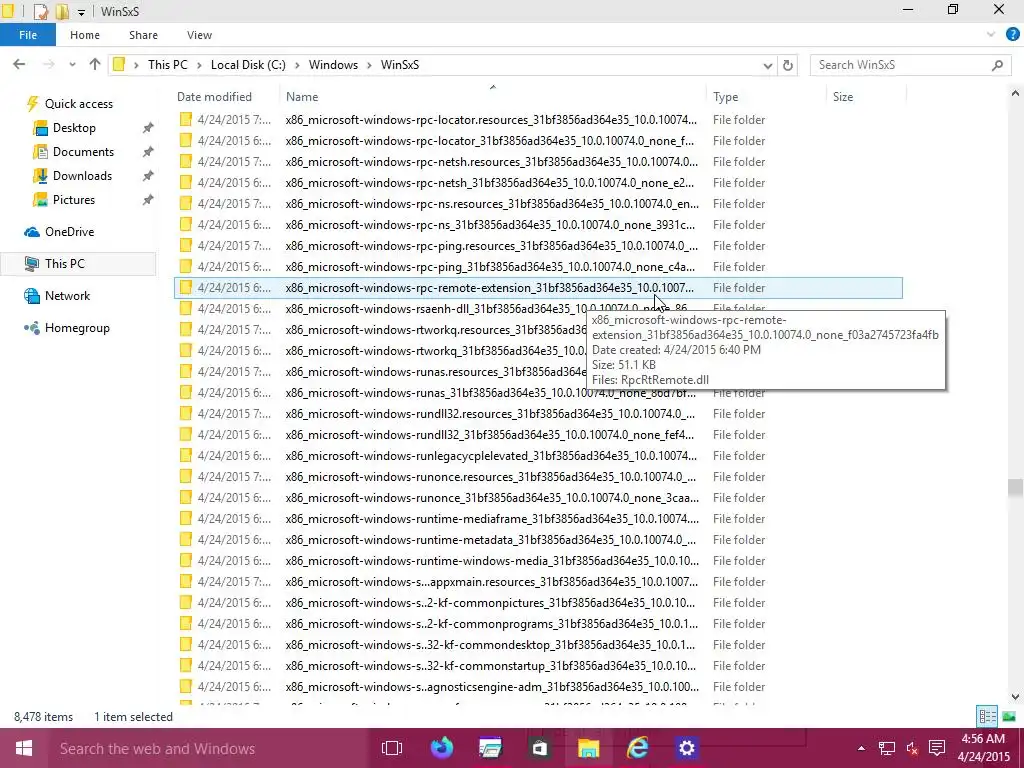The height and width of the screenshot is (768, 1024).
Task: Sort by the Size column header
Action: pyautogui.click(x=866, y=97)
